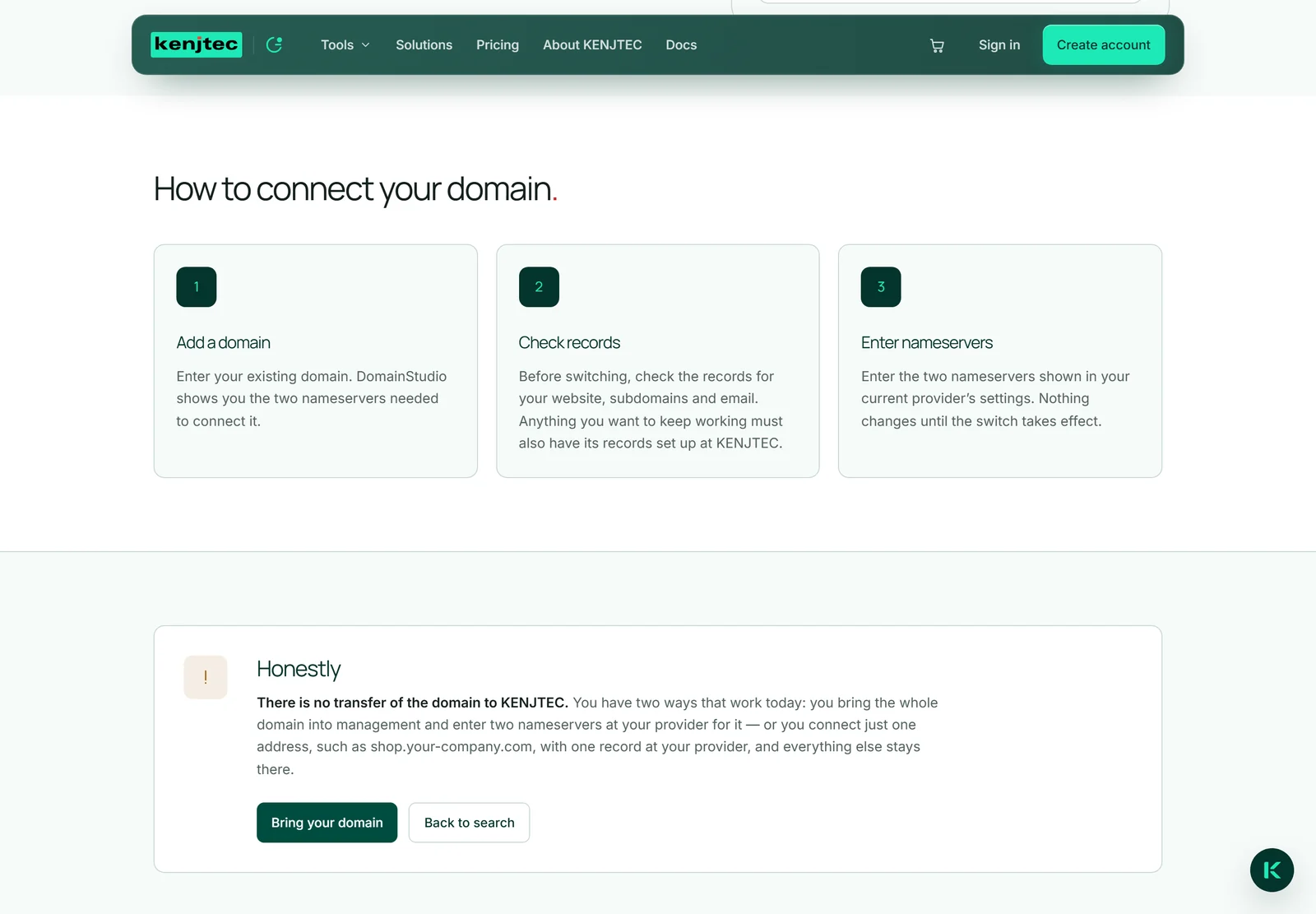
Task: Click the 'Add a domain' card title
Action: click(x=223, y=342)
